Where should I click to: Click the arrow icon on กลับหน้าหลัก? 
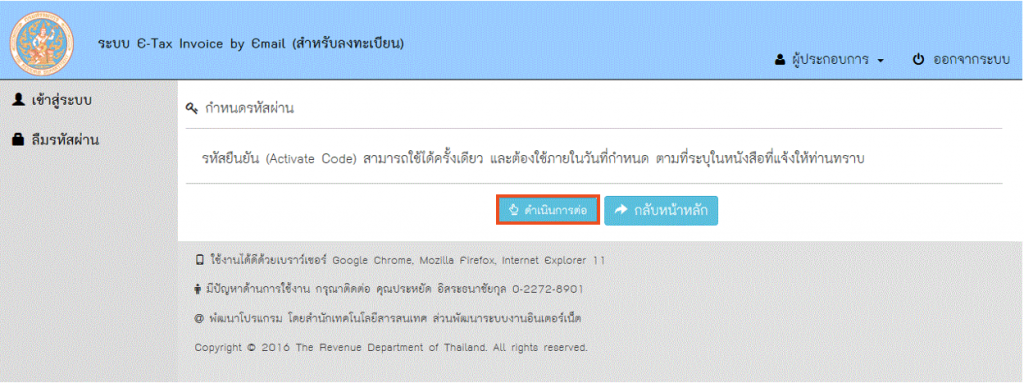[622, 210]
